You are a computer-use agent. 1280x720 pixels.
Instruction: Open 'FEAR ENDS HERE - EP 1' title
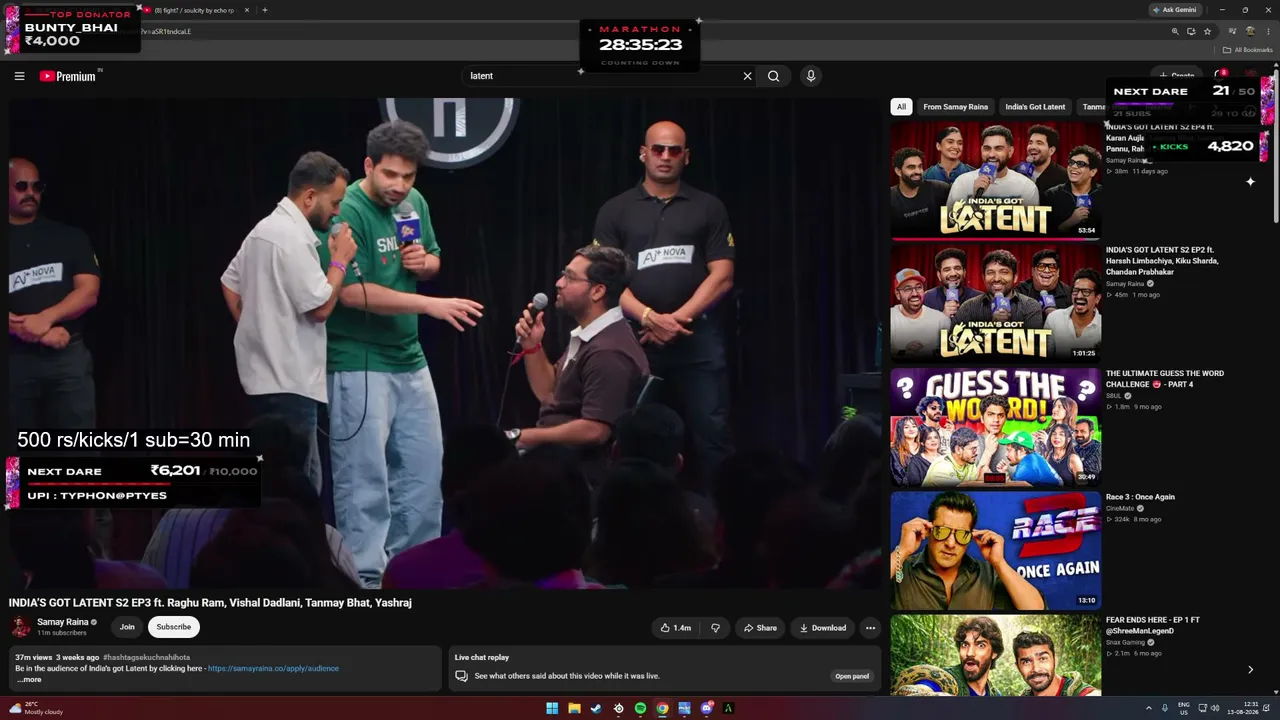point(1153,625)
